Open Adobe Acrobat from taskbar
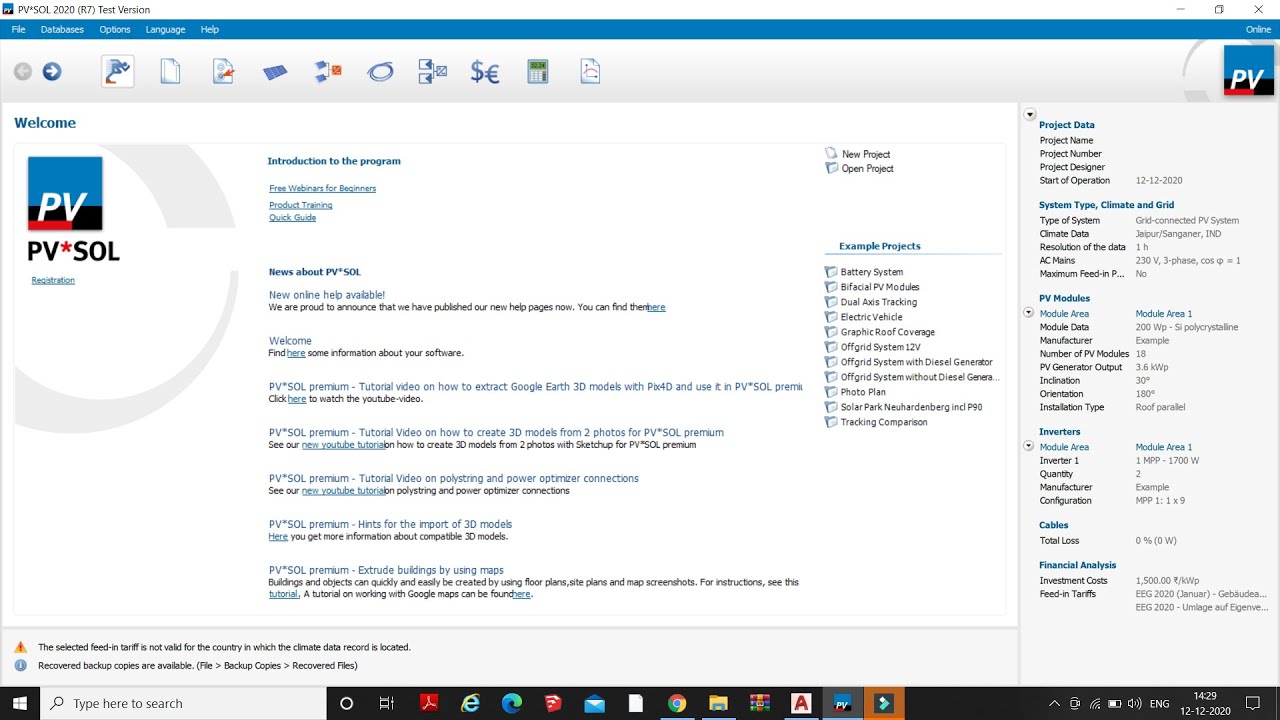1280x720 pixels. [429, 703]
